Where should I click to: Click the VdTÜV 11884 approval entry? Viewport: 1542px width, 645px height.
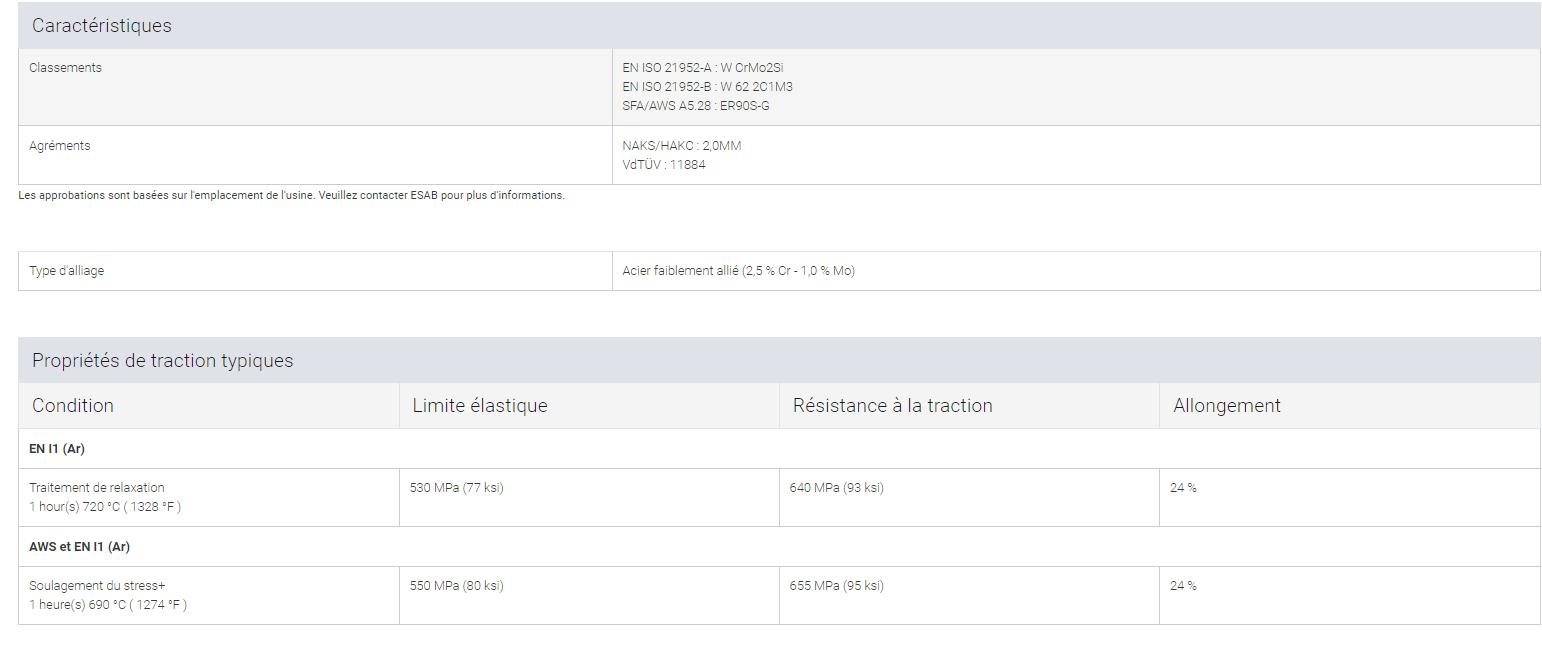(663, 165)
